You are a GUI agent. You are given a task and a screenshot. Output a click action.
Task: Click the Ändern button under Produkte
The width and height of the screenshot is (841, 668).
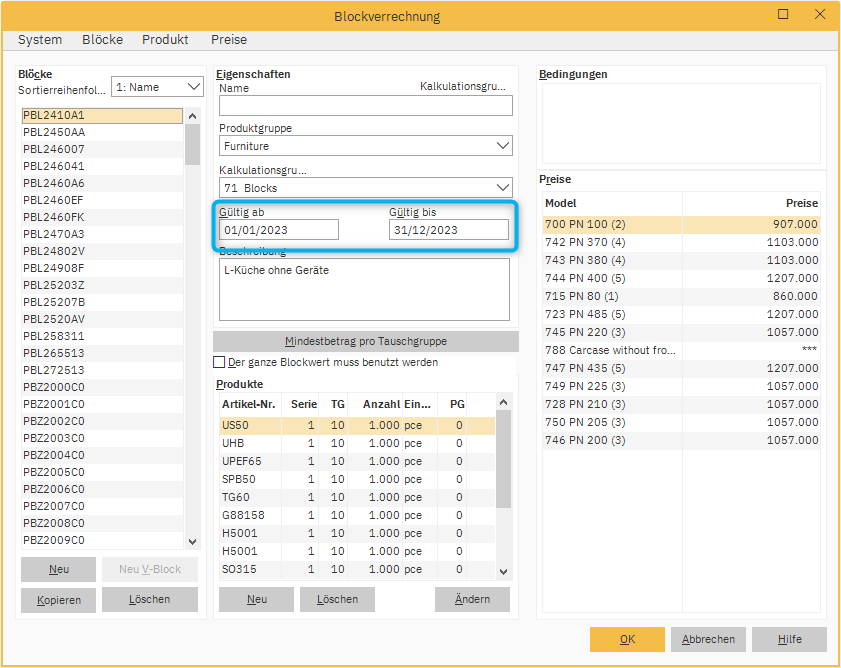[472, 599]
